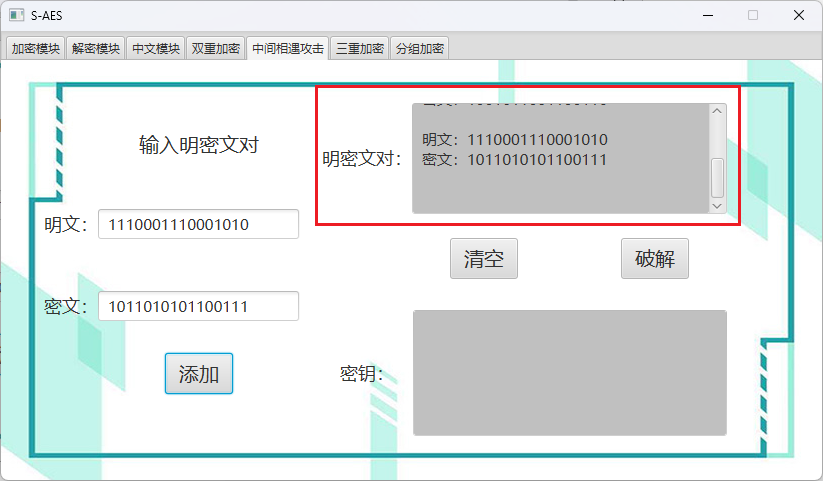Click the S-AES app icon in title bar
The width and height of the screenshot is (823, 481).
15,15
